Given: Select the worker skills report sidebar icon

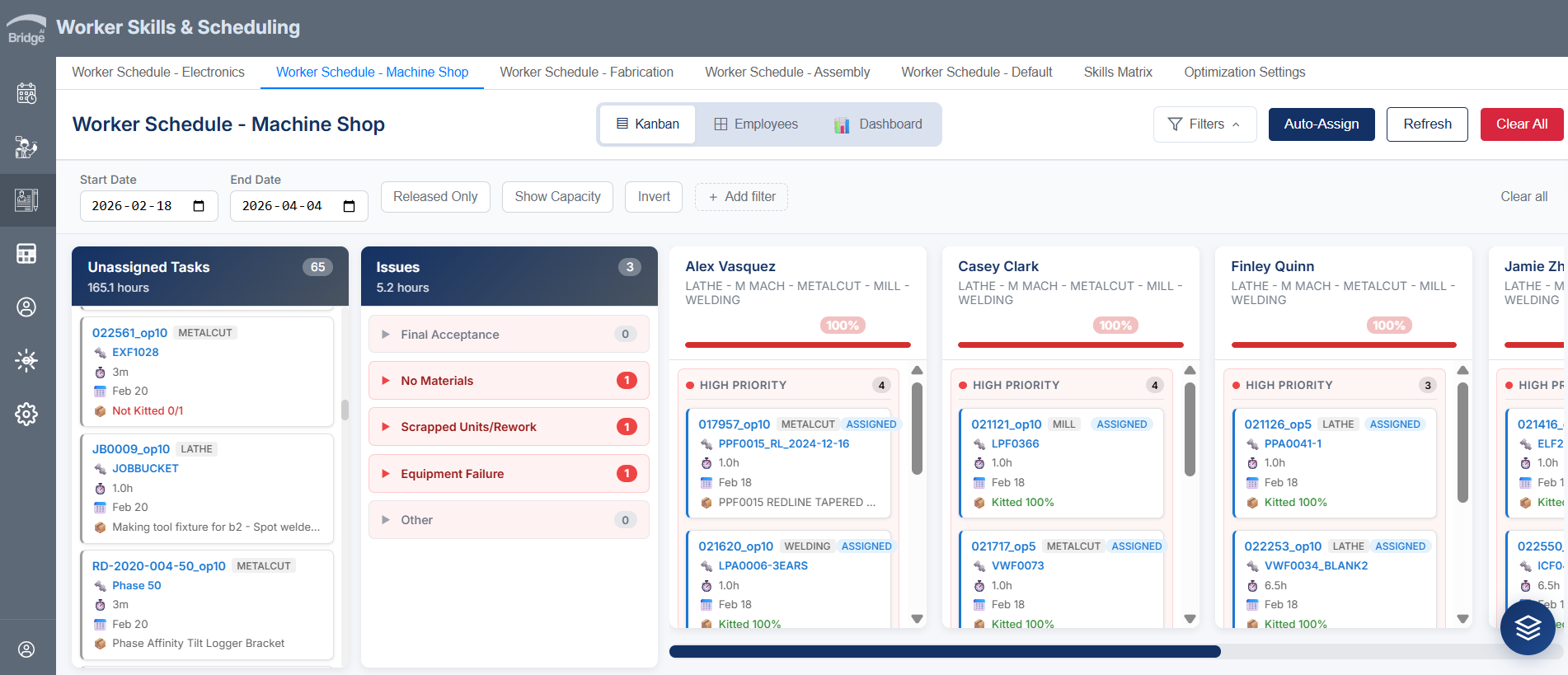Looking at the screenshot, I should coord(26,200).
